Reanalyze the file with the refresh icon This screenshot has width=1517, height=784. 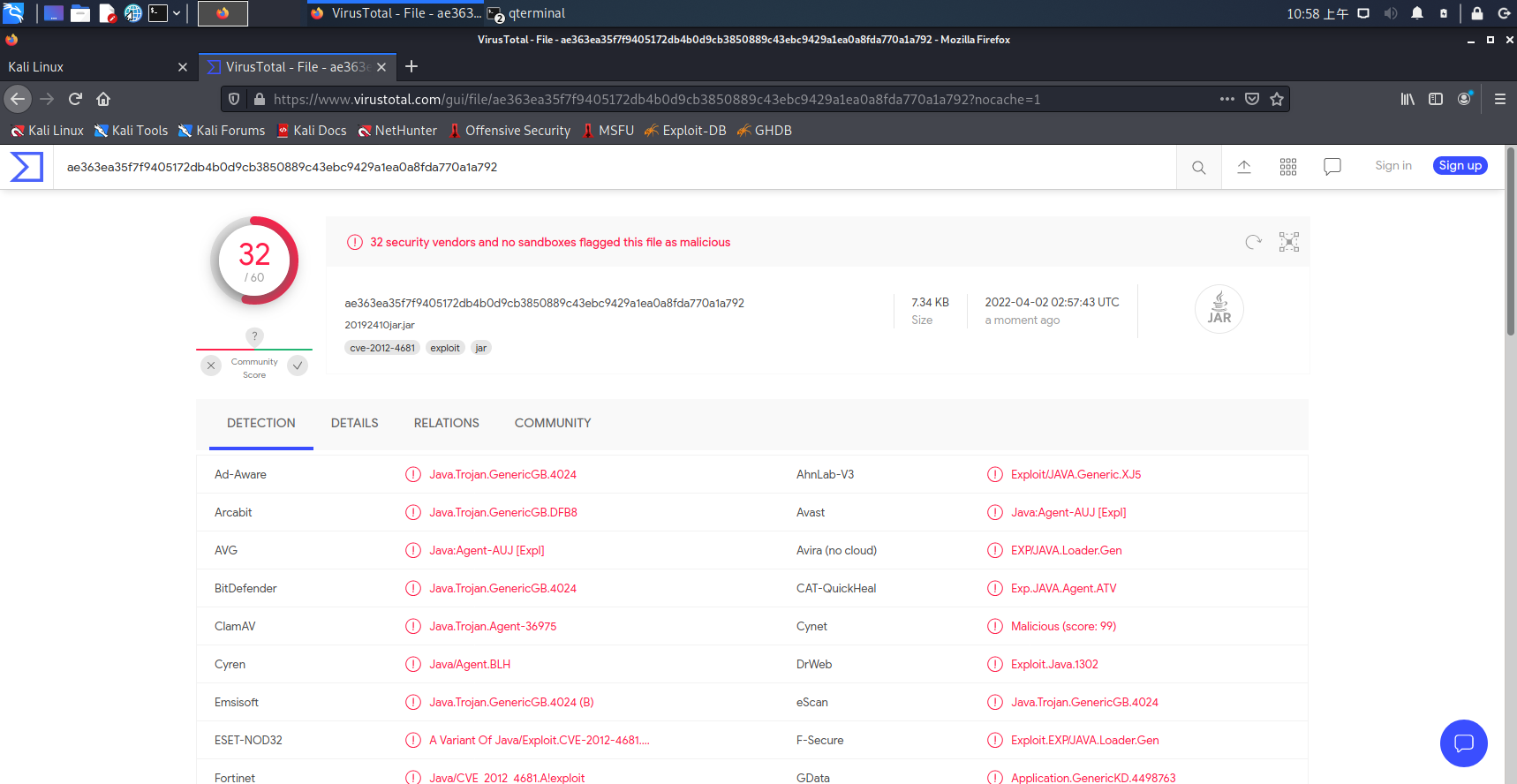click(x=1253, y=242)
